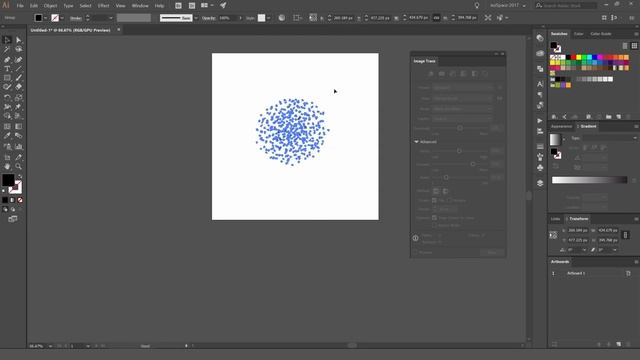The width and height of the screenshot is (640, 360).
Task: Switch to the Color Guide tab
Action: 600,34
